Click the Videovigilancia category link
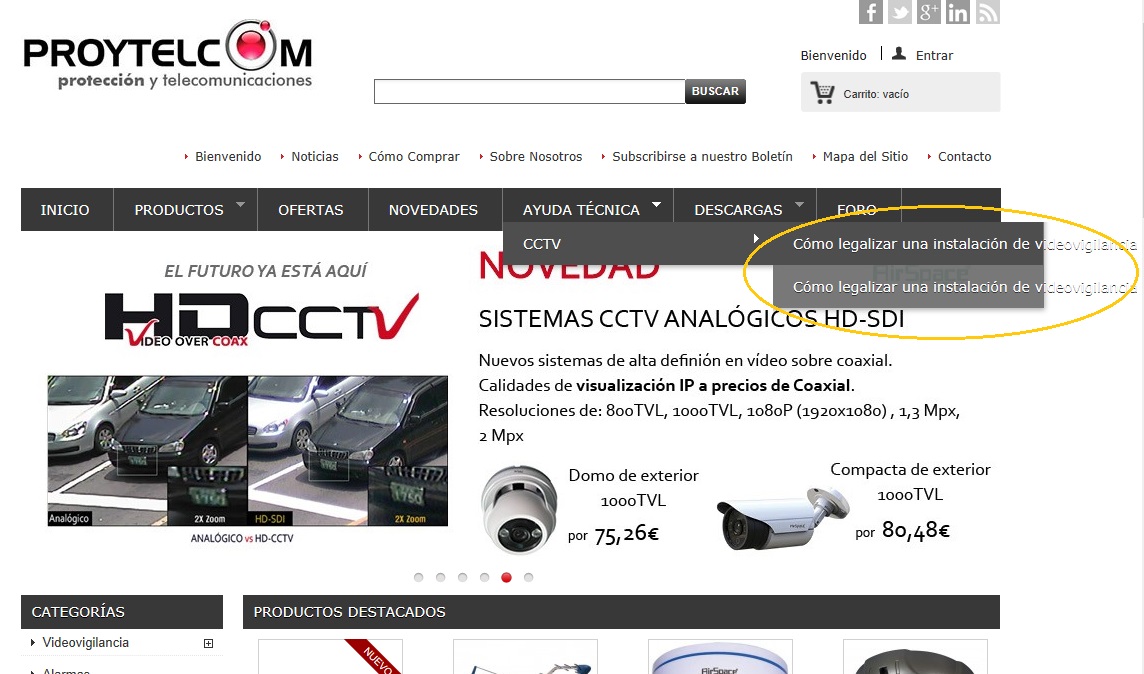The image size is (1144, 674). point(85,643)
